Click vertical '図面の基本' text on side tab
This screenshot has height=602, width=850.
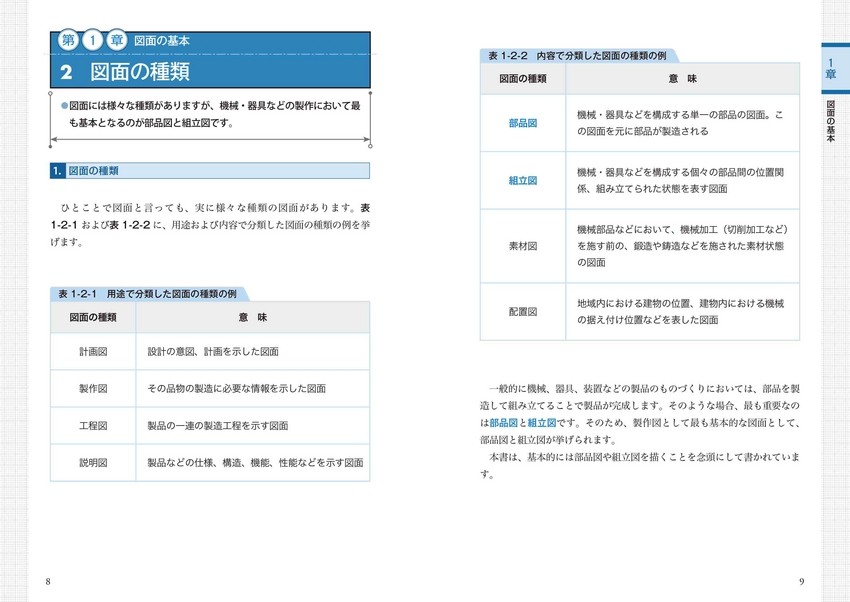click(830, 121)
